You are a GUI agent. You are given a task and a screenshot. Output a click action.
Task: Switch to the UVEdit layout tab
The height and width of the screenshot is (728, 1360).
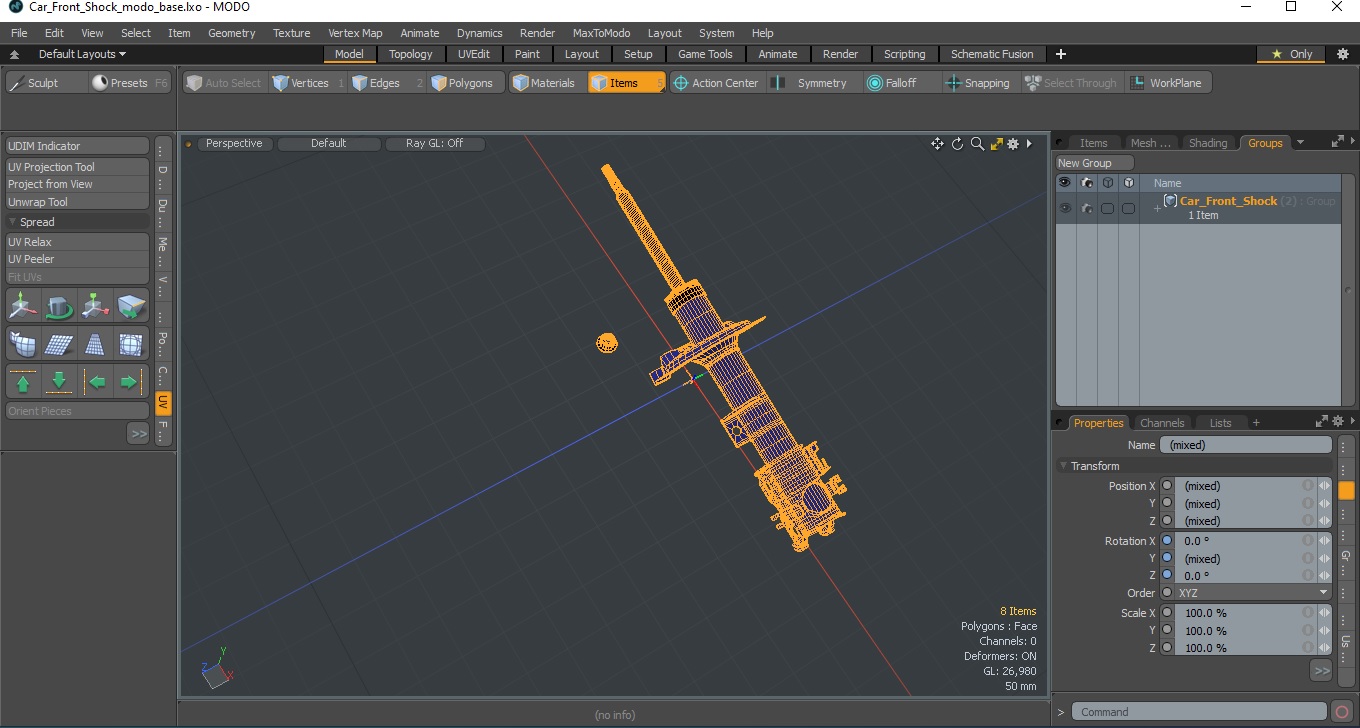(474, 54)
